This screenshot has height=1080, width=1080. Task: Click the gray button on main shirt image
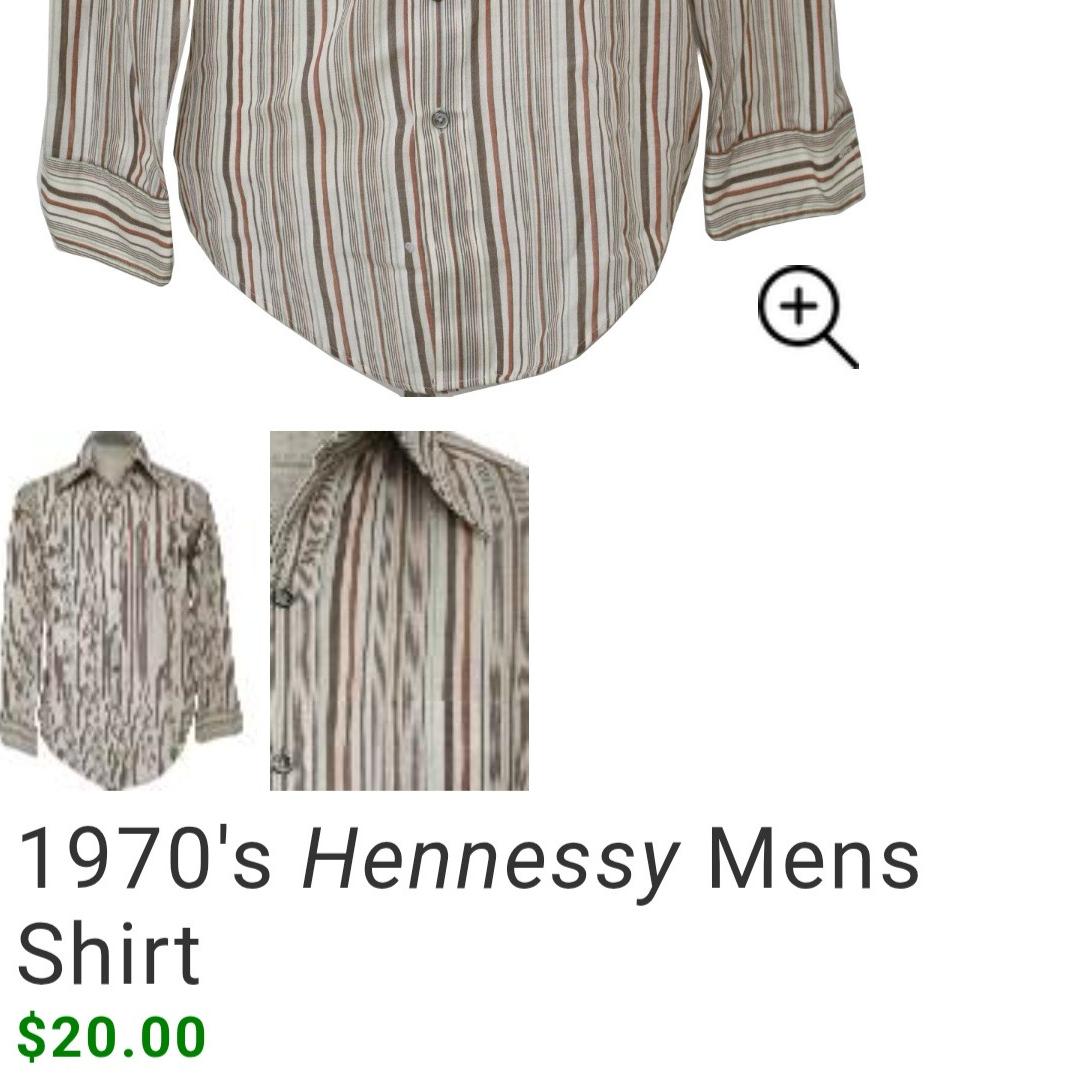coord(439,121)
